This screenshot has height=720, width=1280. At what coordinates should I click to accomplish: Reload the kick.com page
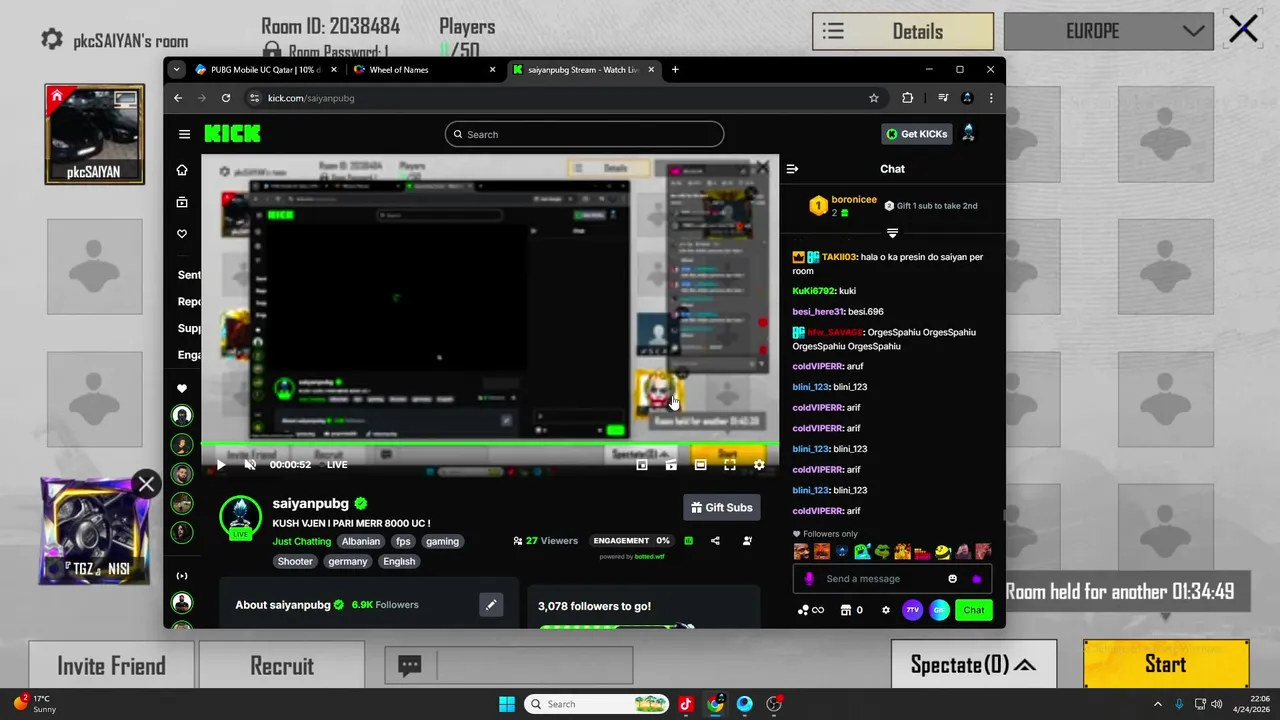[226, 98]
